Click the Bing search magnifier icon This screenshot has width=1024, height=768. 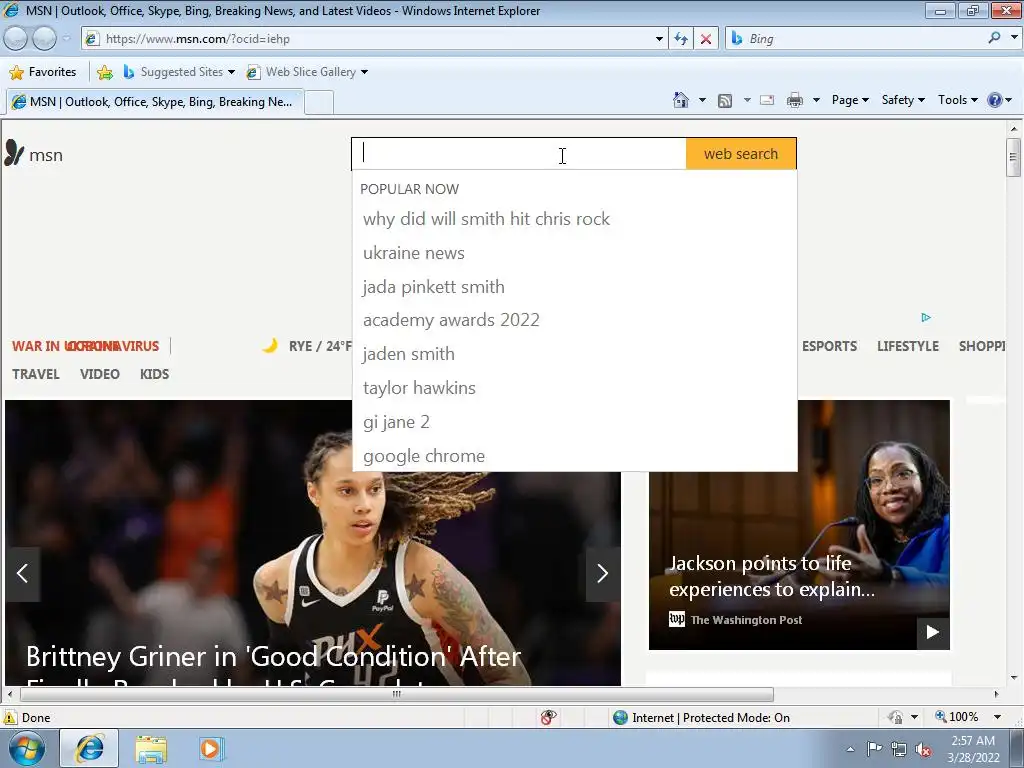[994, 38]
